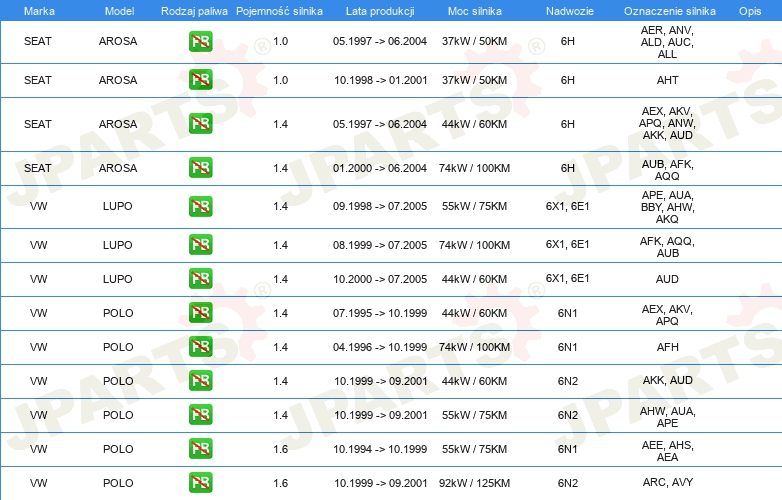The width and height of the screenshot is (782, 500).
Task: Click body code 6N2 in ARC, AVY row
Action: click(x=568, y=483)
